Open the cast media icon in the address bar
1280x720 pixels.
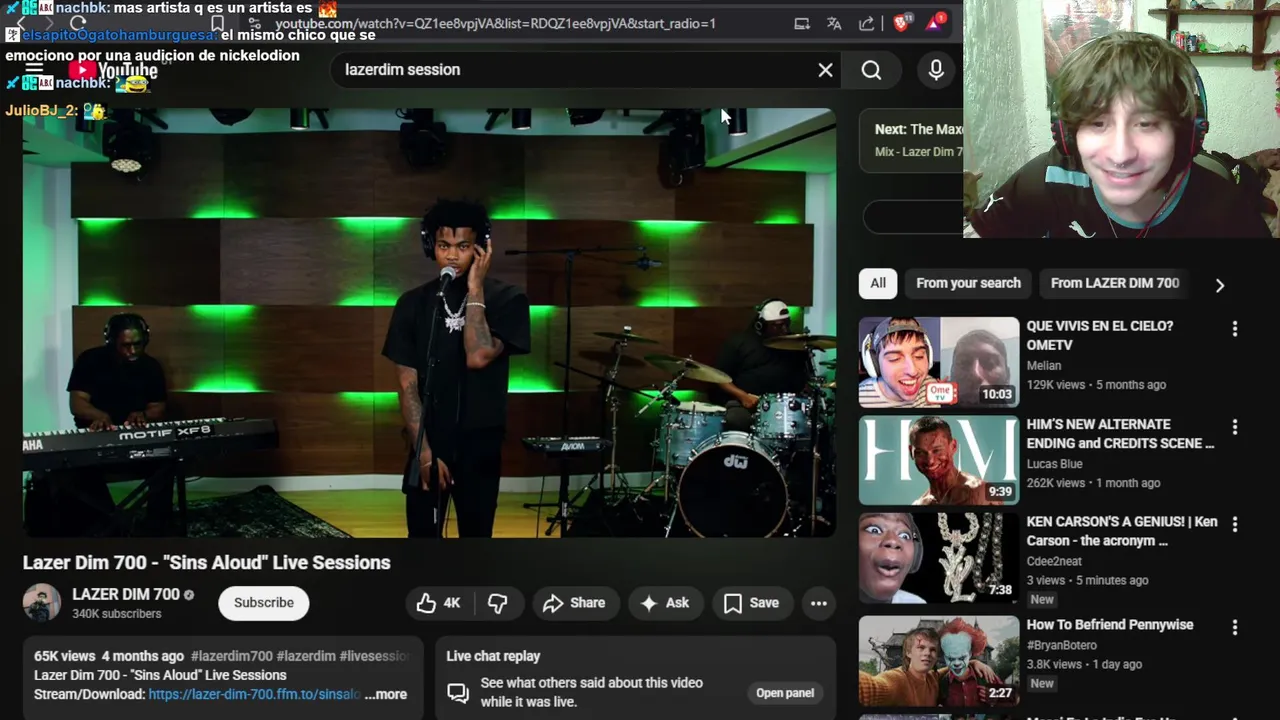click(802, 23)
